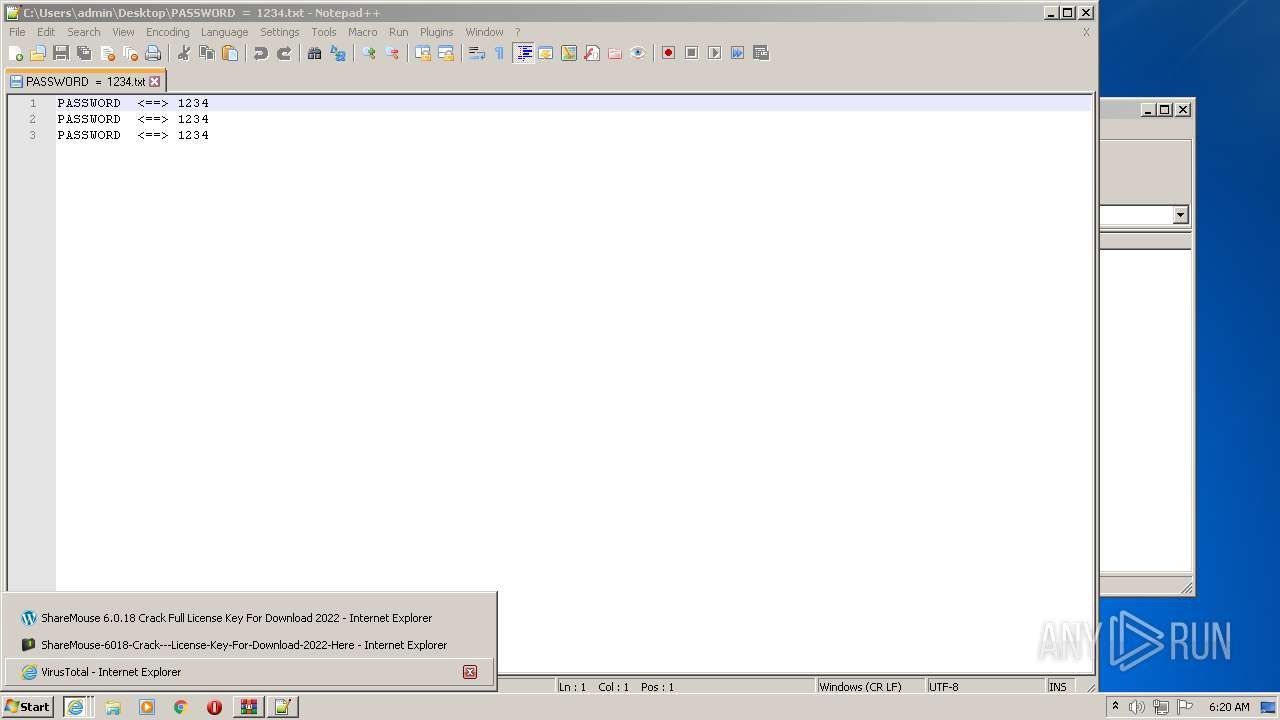Screen dimensions: 1280x720
Task: Open the Search menu
Action: (84, 32)
